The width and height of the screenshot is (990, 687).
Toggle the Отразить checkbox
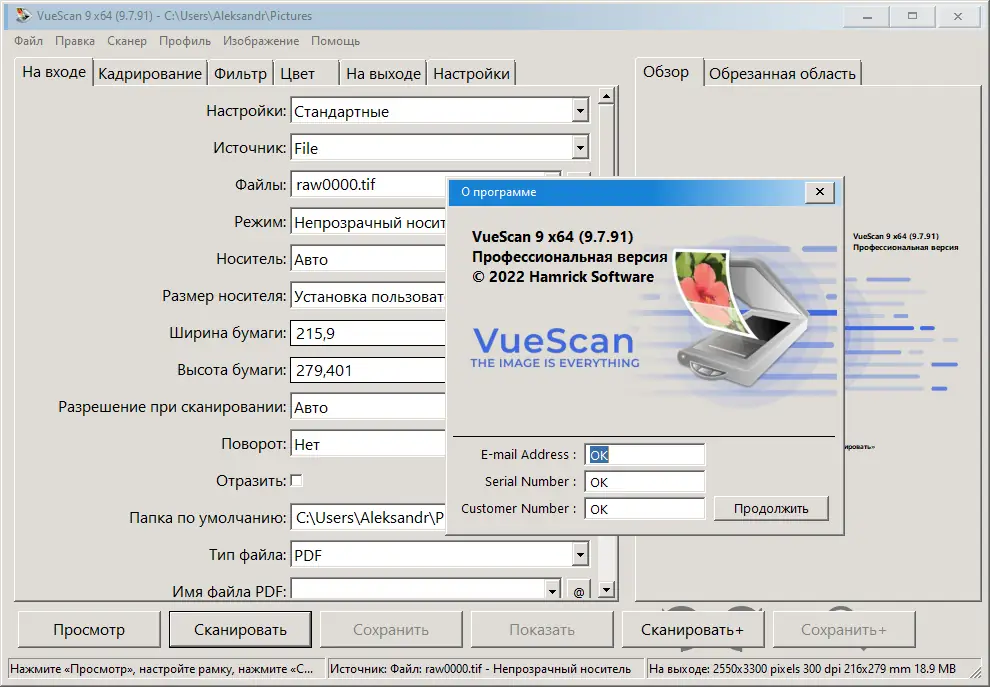296,481
